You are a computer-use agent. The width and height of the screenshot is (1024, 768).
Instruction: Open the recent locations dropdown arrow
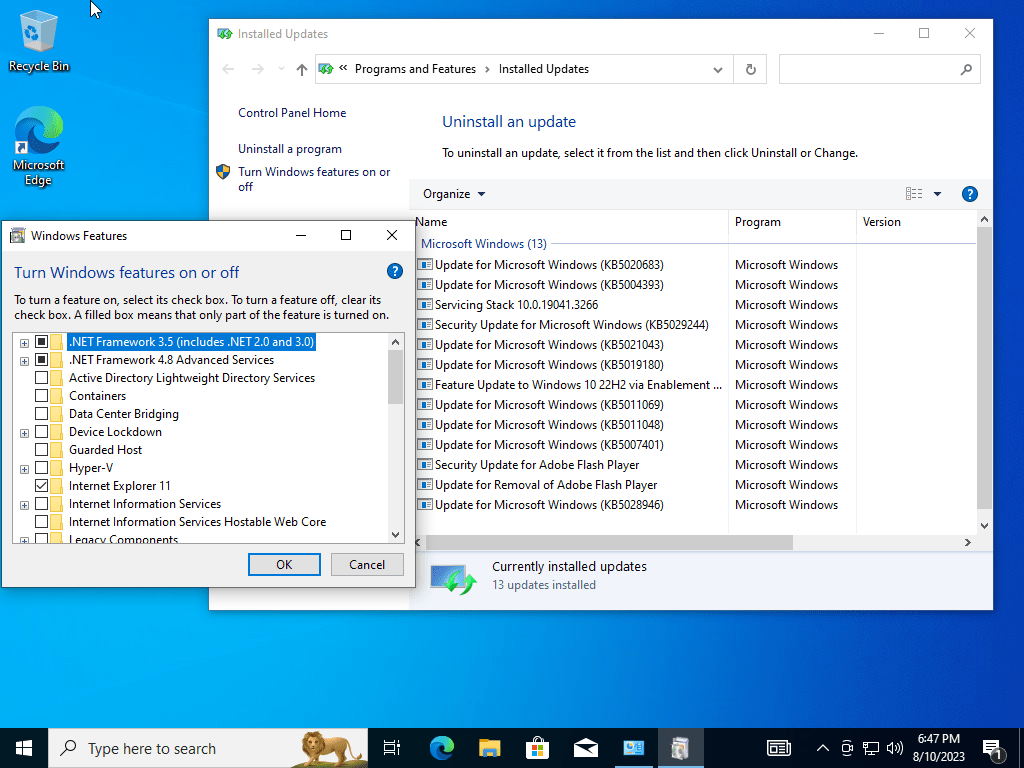[x=281, y=69]
